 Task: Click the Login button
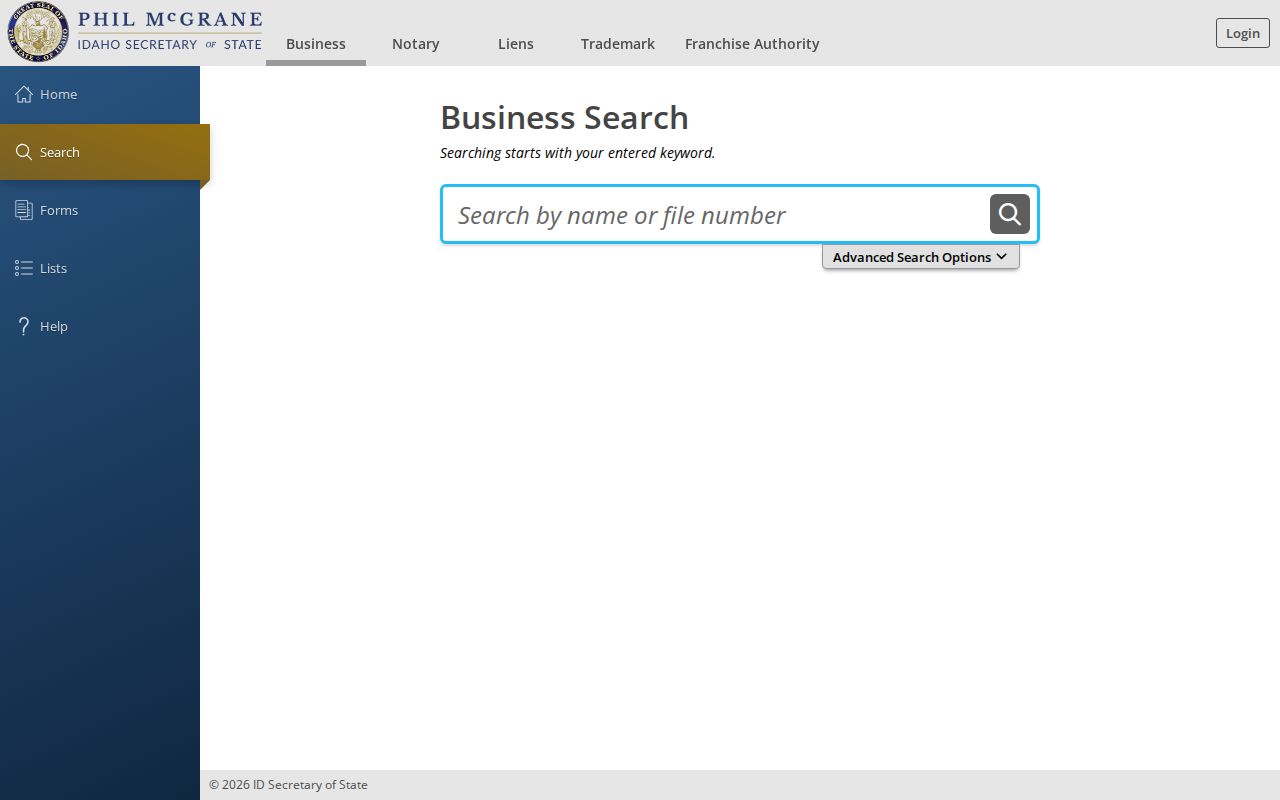(1243, 33)
